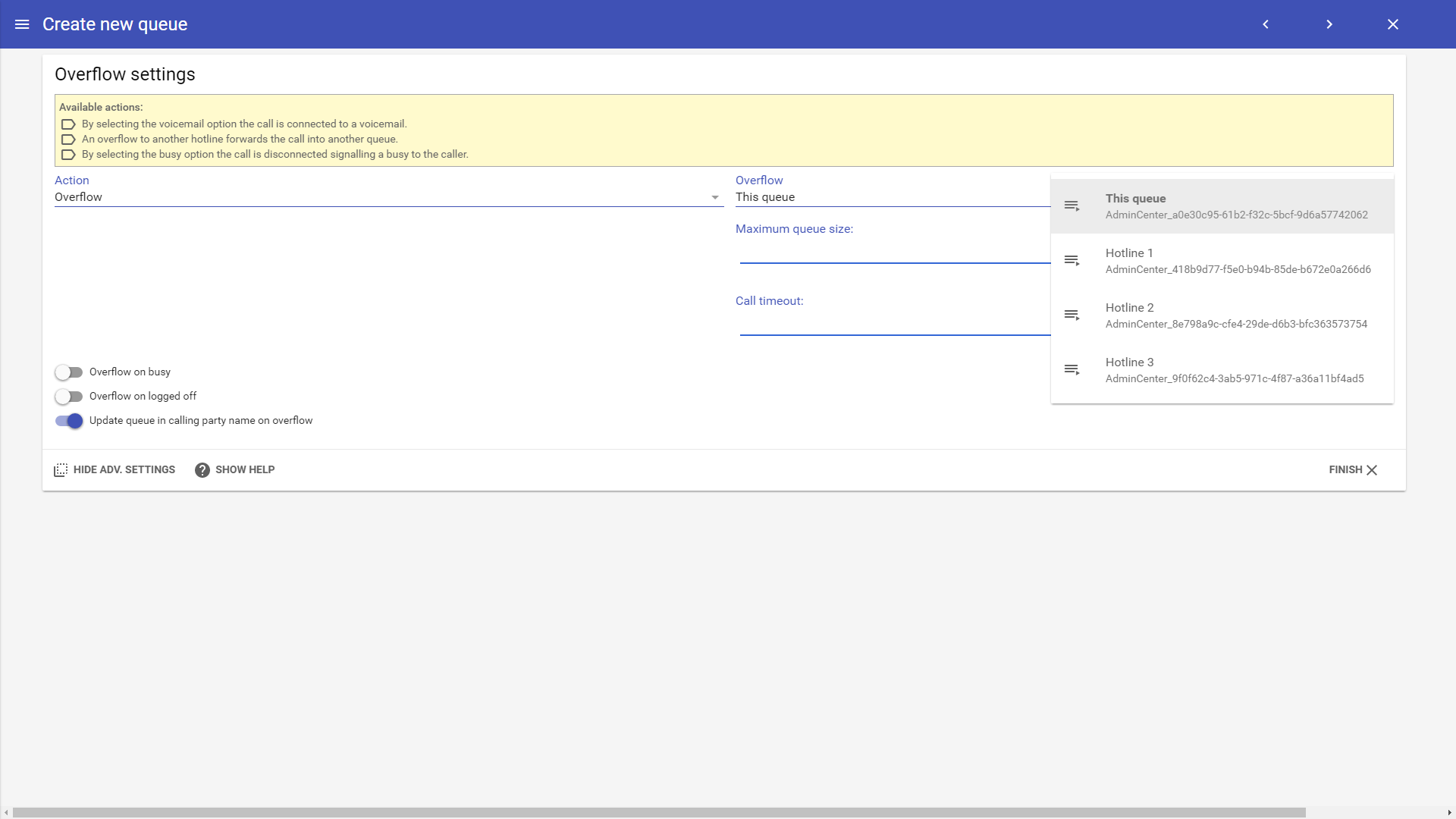Go to previous wizard step arrow
Screen dimensions: 1456x819
1266,24
